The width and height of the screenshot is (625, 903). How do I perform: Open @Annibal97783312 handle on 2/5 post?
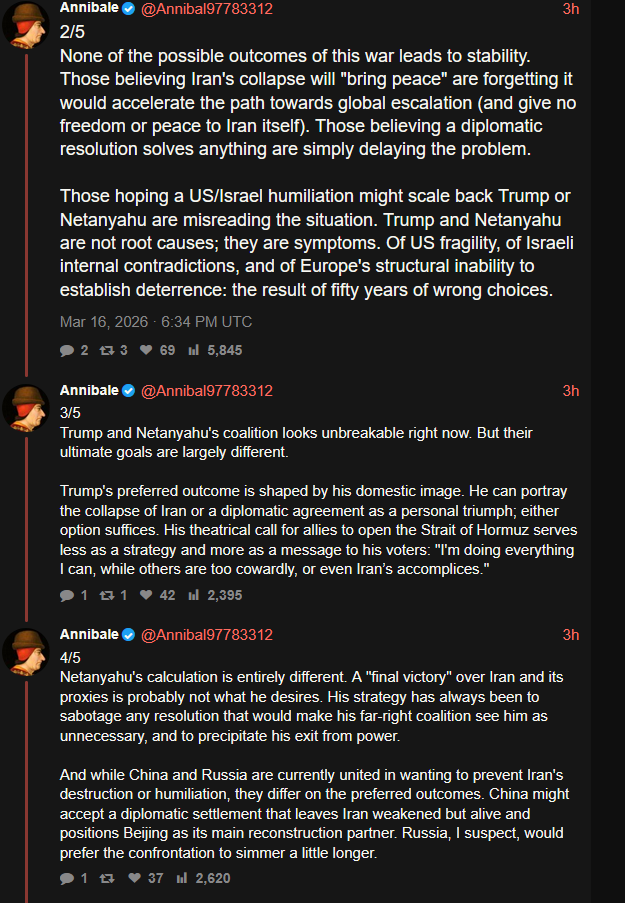(206, 9)
